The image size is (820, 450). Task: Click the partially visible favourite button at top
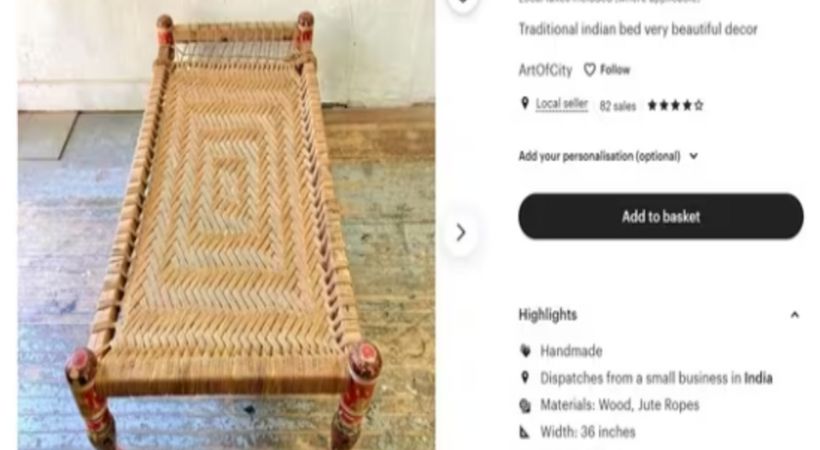(462, 3)
